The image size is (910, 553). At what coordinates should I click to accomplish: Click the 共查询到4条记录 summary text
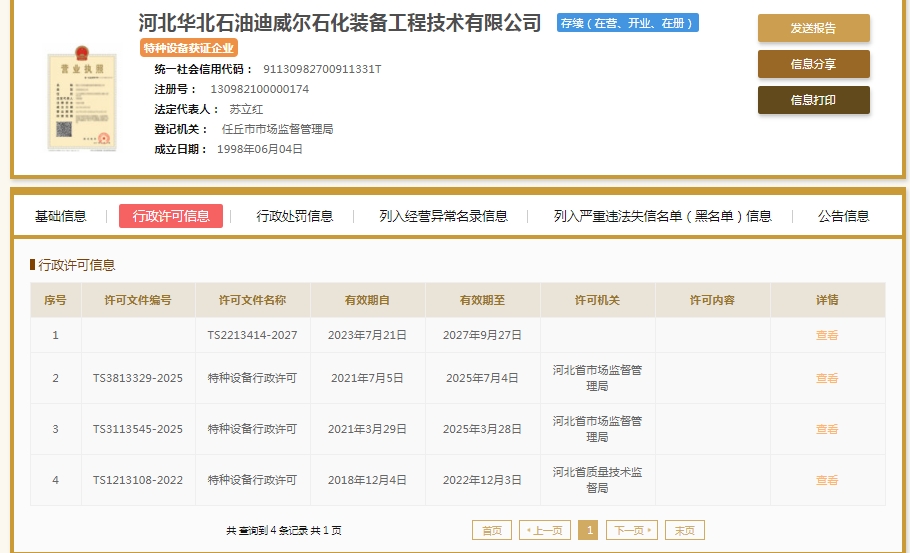tap(284, 530)
